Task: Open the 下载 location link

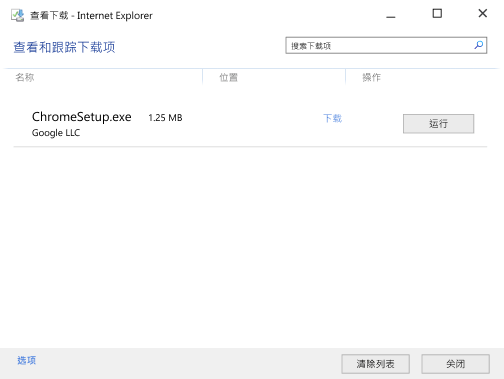Action: 332,118
